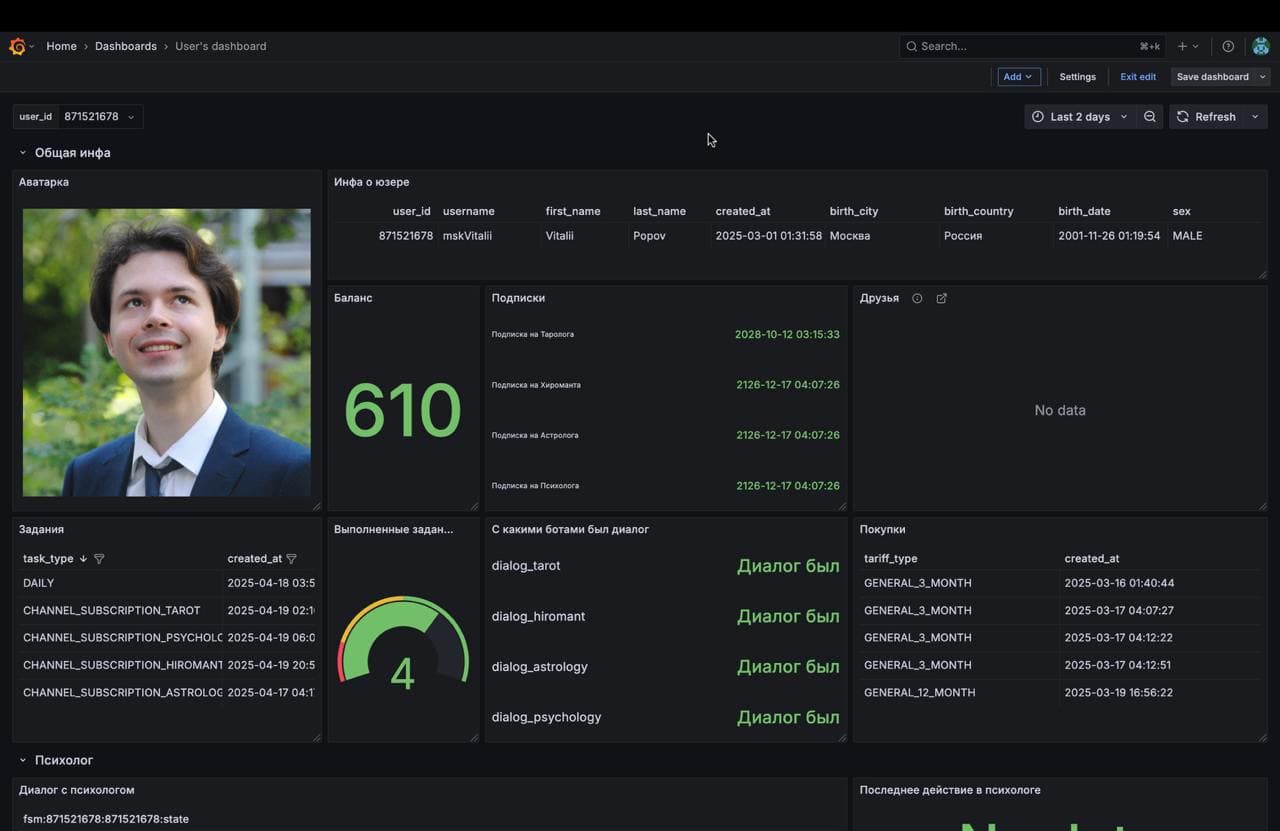Grab resize handle of Аватарка panel

click(x=317, y=506)
